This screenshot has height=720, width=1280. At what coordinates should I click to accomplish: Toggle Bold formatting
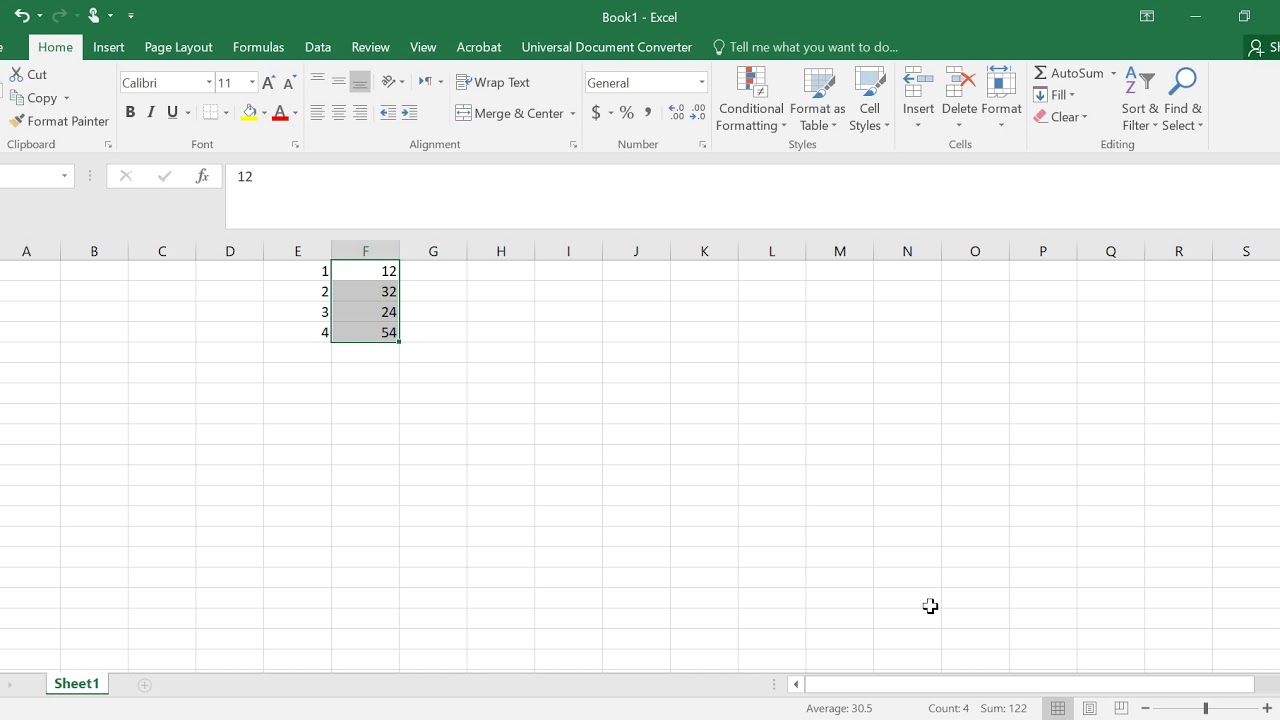pos(130,113)
